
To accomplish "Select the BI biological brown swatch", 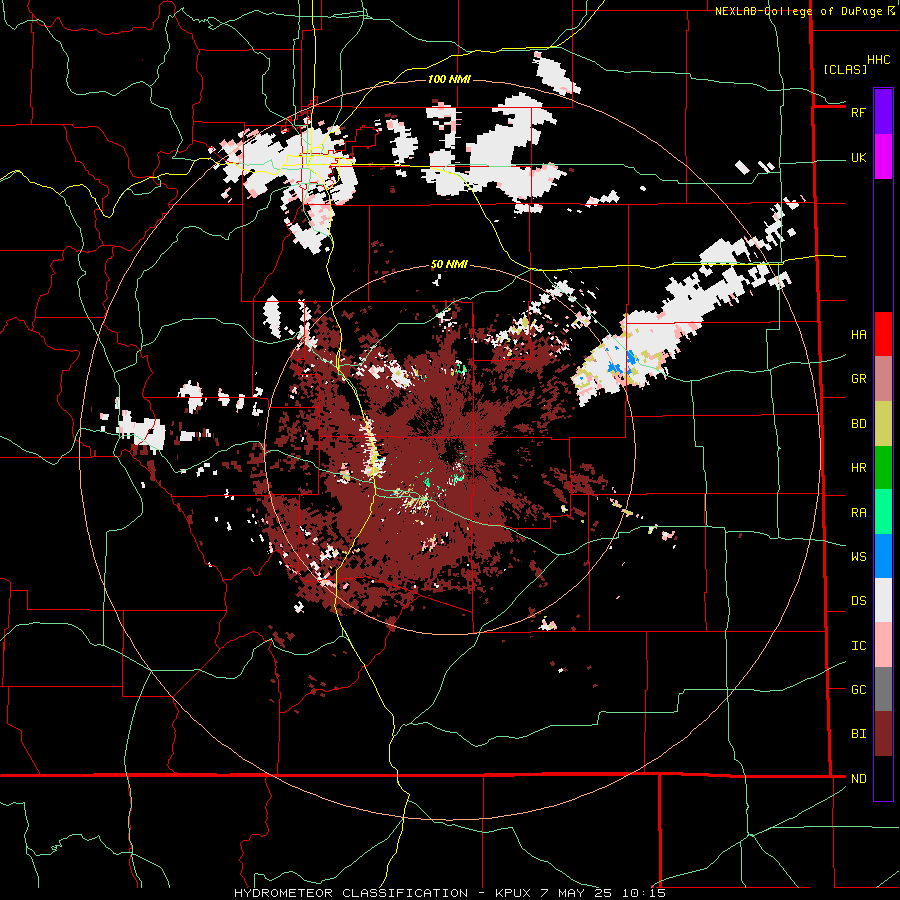I will pos(883,734).
